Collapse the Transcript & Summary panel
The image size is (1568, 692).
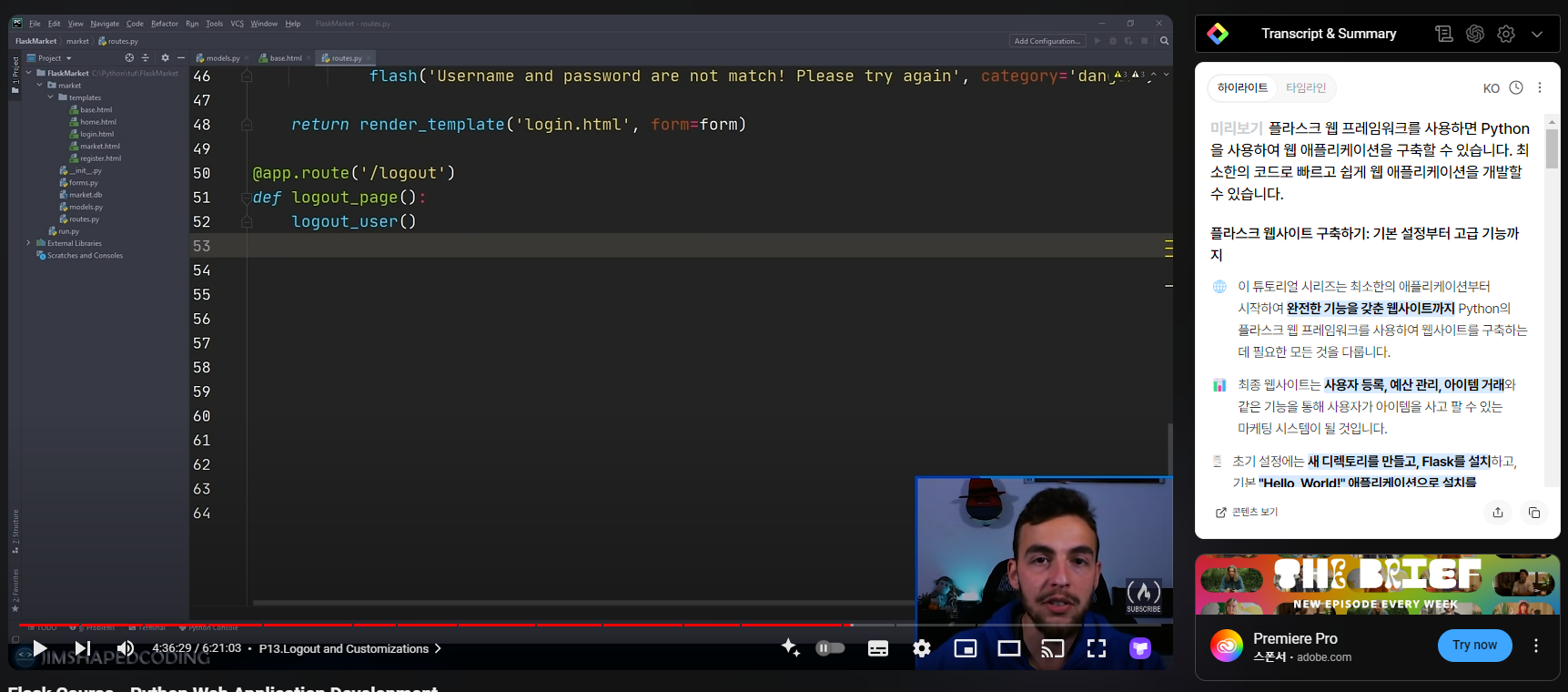click(x=1537, y=34)
